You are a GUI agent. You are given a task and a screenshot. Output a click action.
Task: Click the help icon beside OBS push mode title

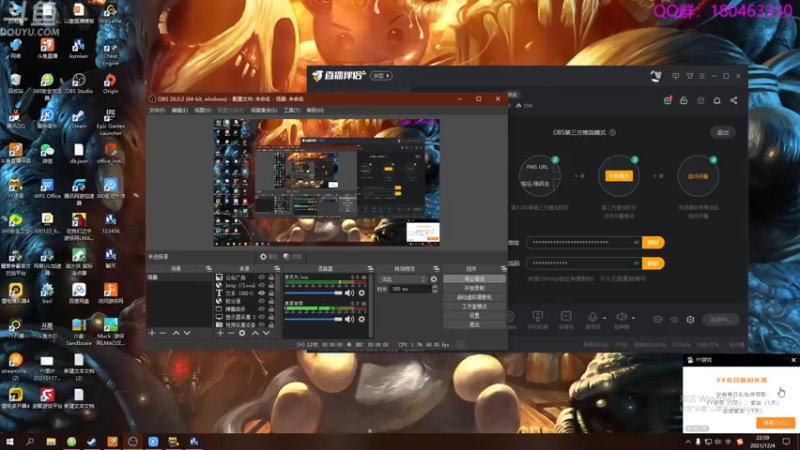click(x=612, y=132)
